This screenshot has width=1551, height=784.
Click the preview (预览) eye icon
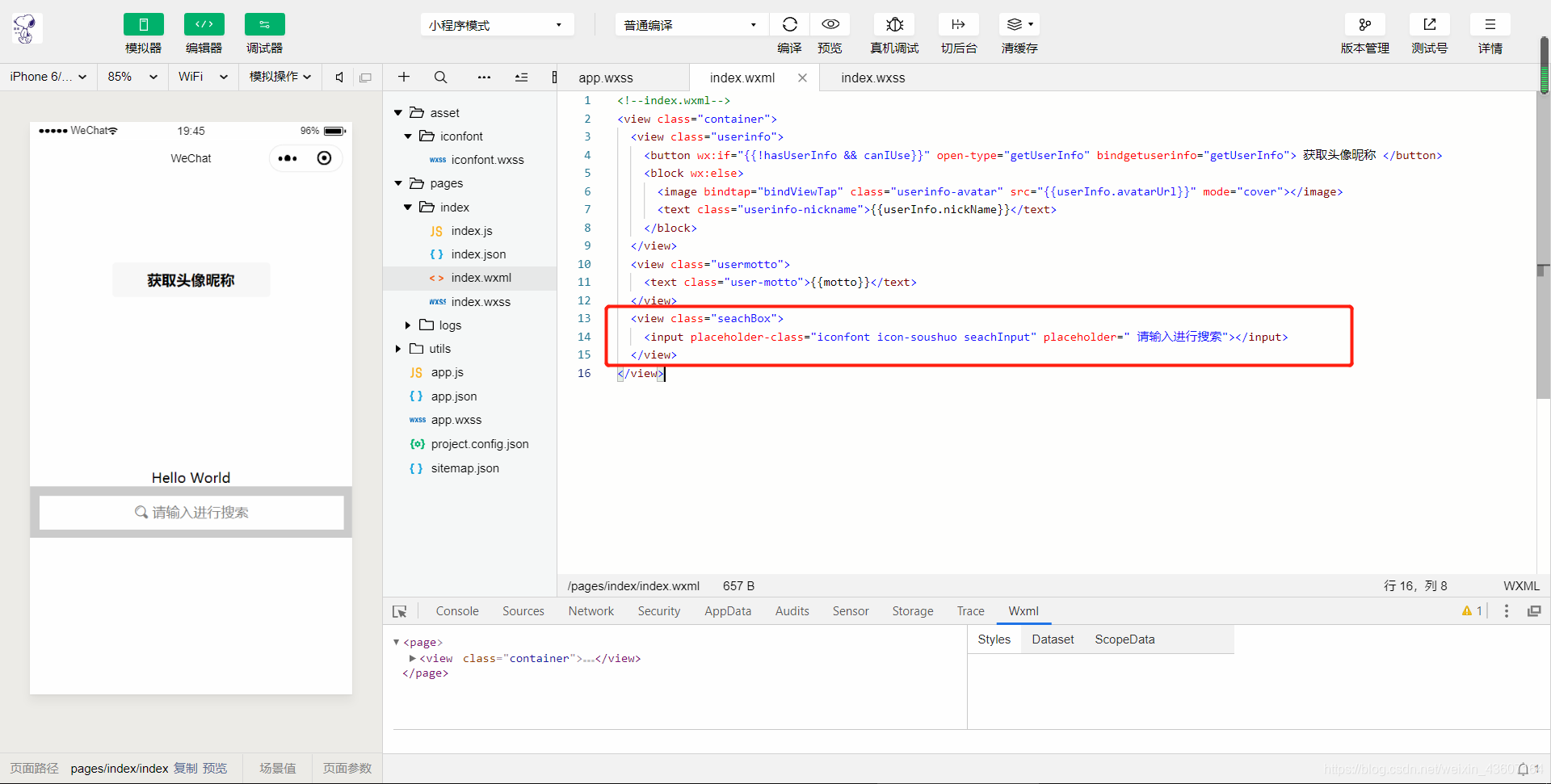[x=830, y=24]
